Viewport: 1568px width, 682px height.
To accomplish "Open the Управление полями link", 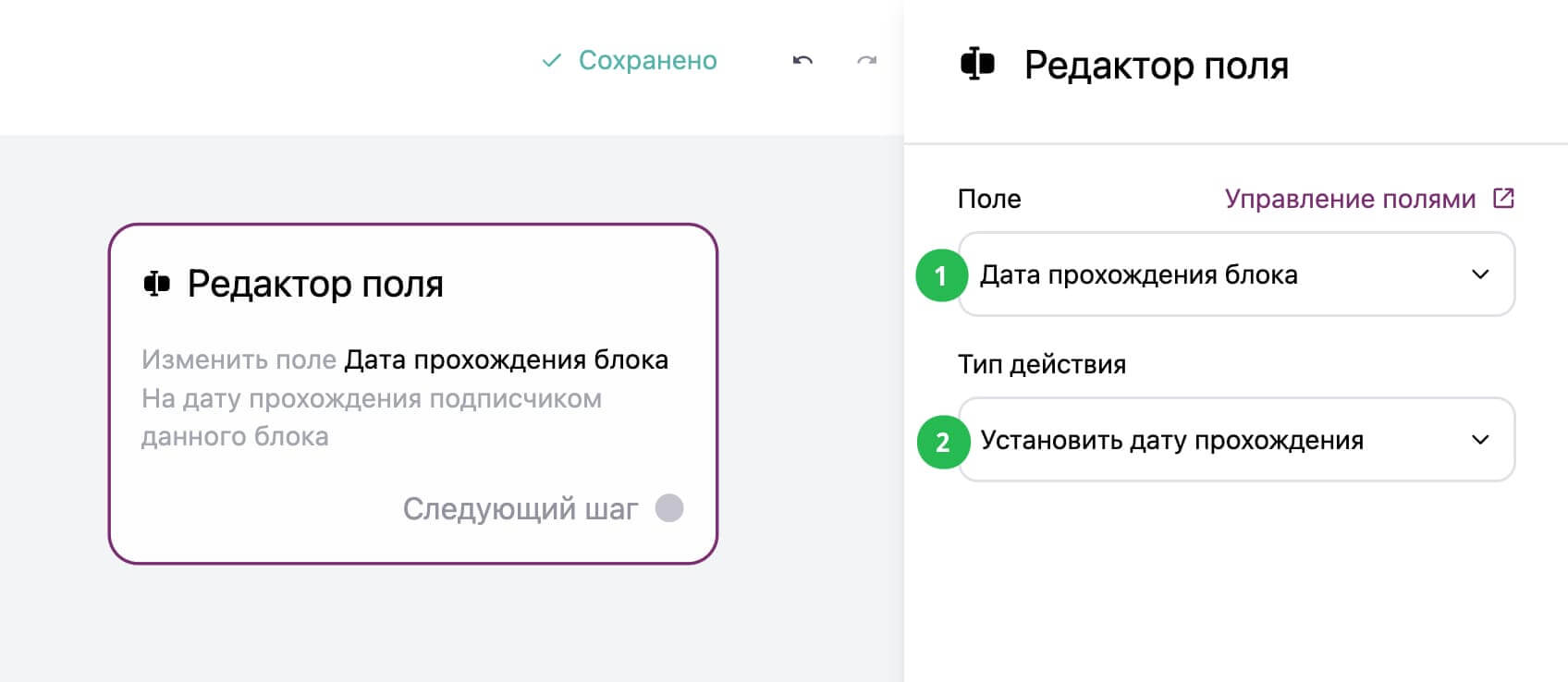I will pos(1350,199).
